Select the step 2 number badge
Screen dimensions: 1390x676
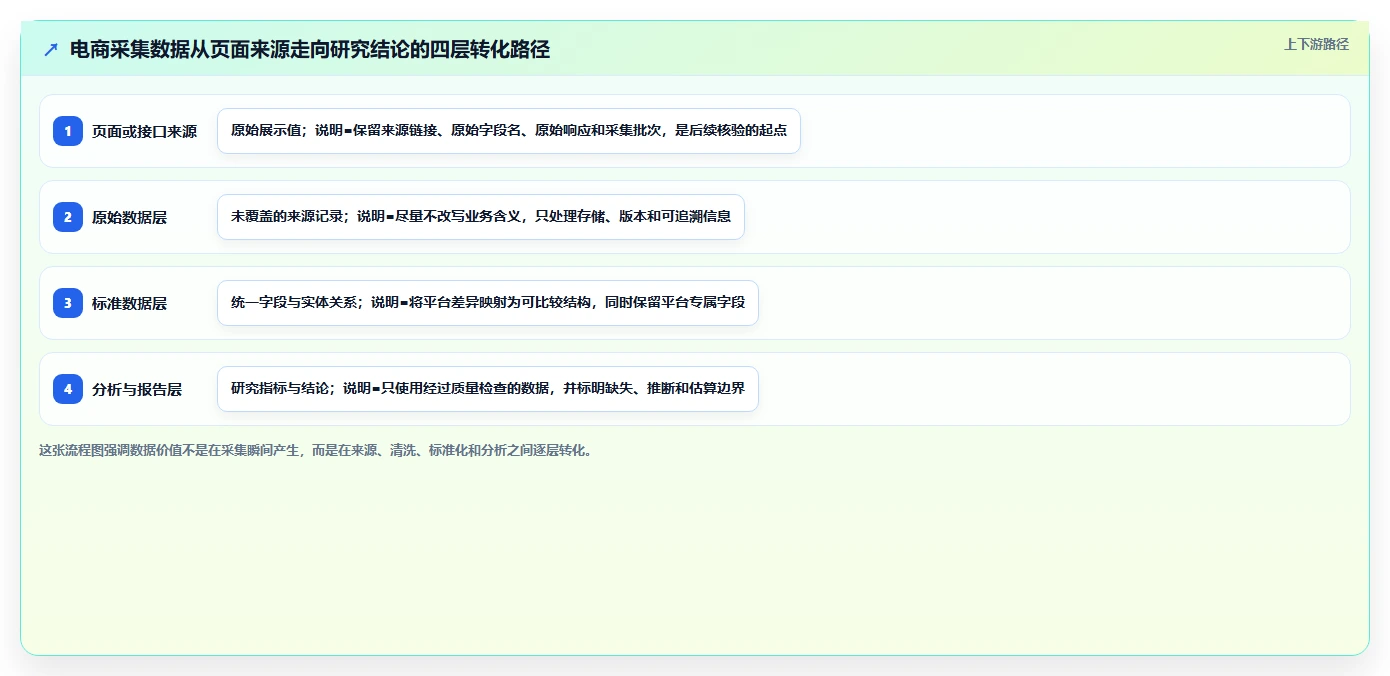click(x=68, y=217)
